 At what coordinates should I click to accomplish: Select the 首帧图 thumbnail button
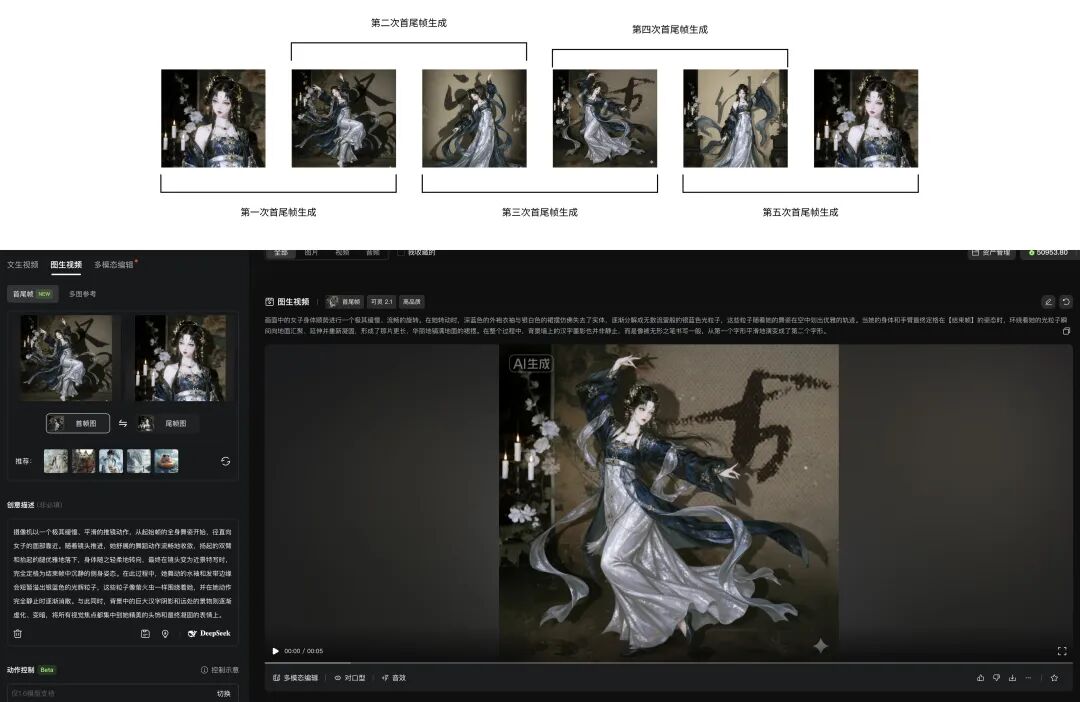coord(78,423)
